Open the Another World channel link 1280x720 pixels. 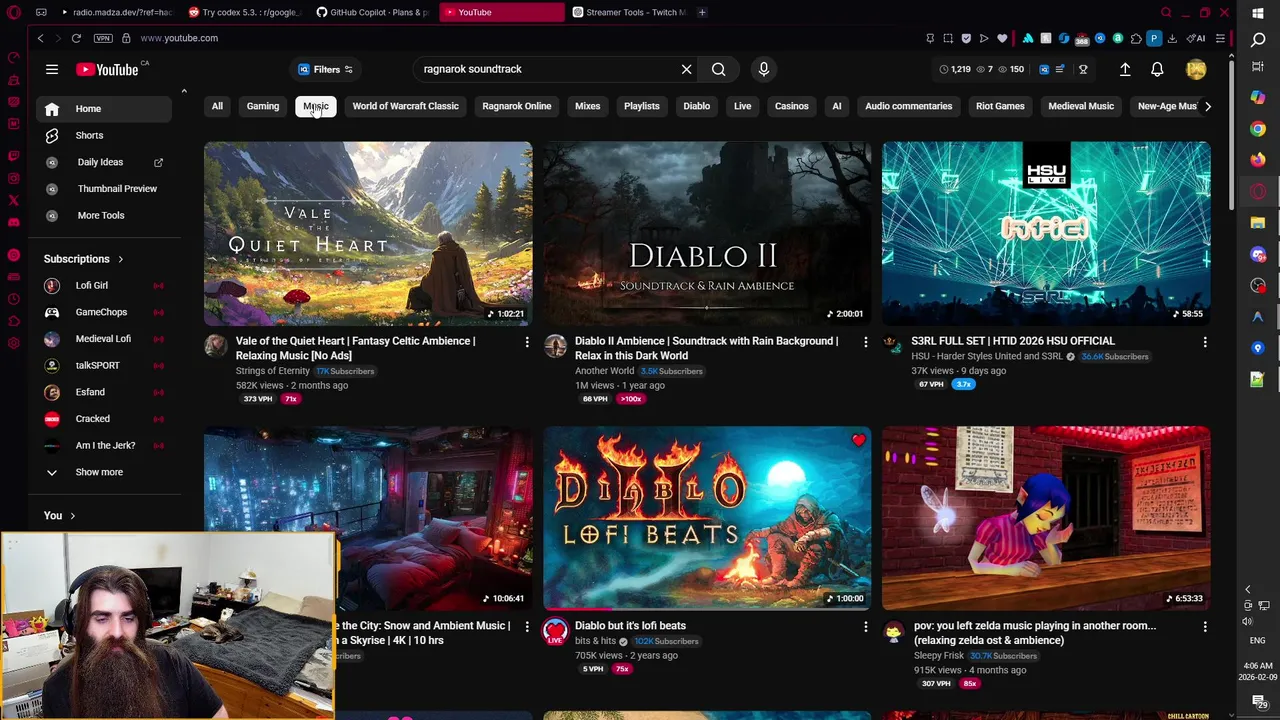point(605,371)
